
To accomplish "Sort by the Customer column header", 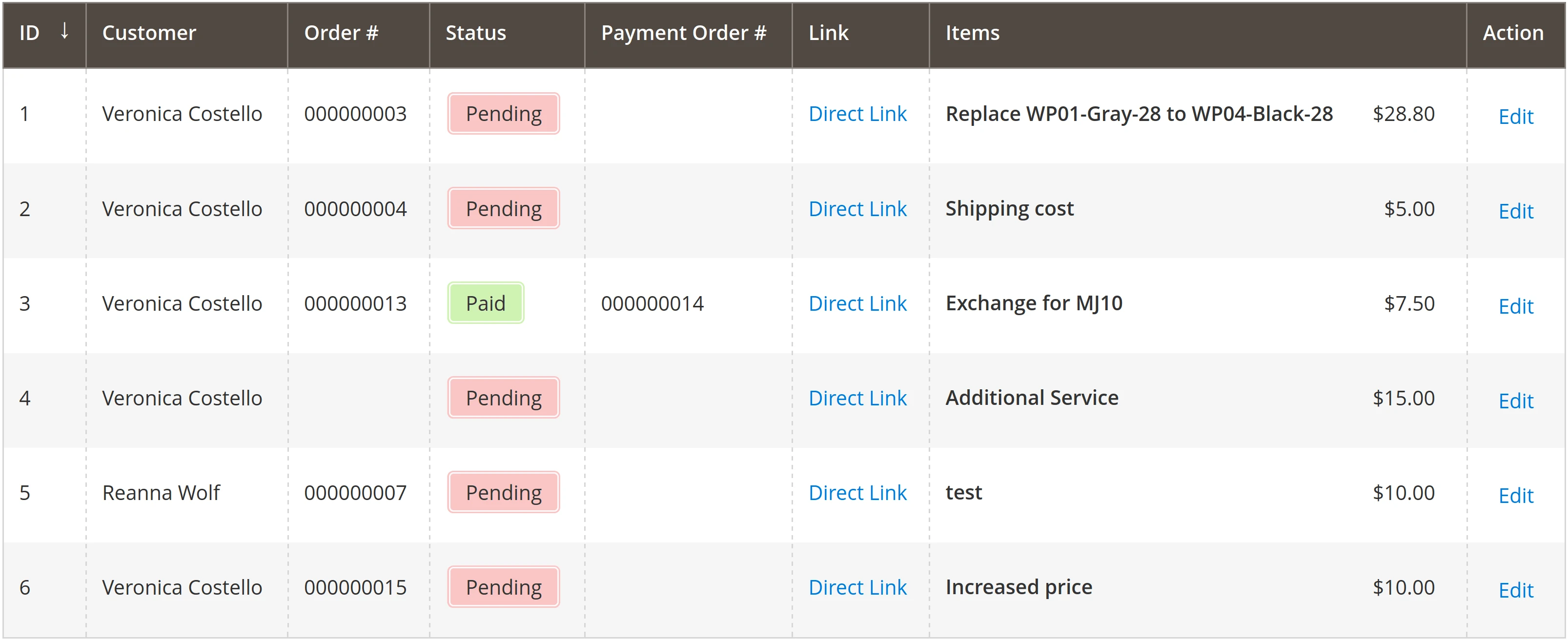I will [x=148, y=34].
